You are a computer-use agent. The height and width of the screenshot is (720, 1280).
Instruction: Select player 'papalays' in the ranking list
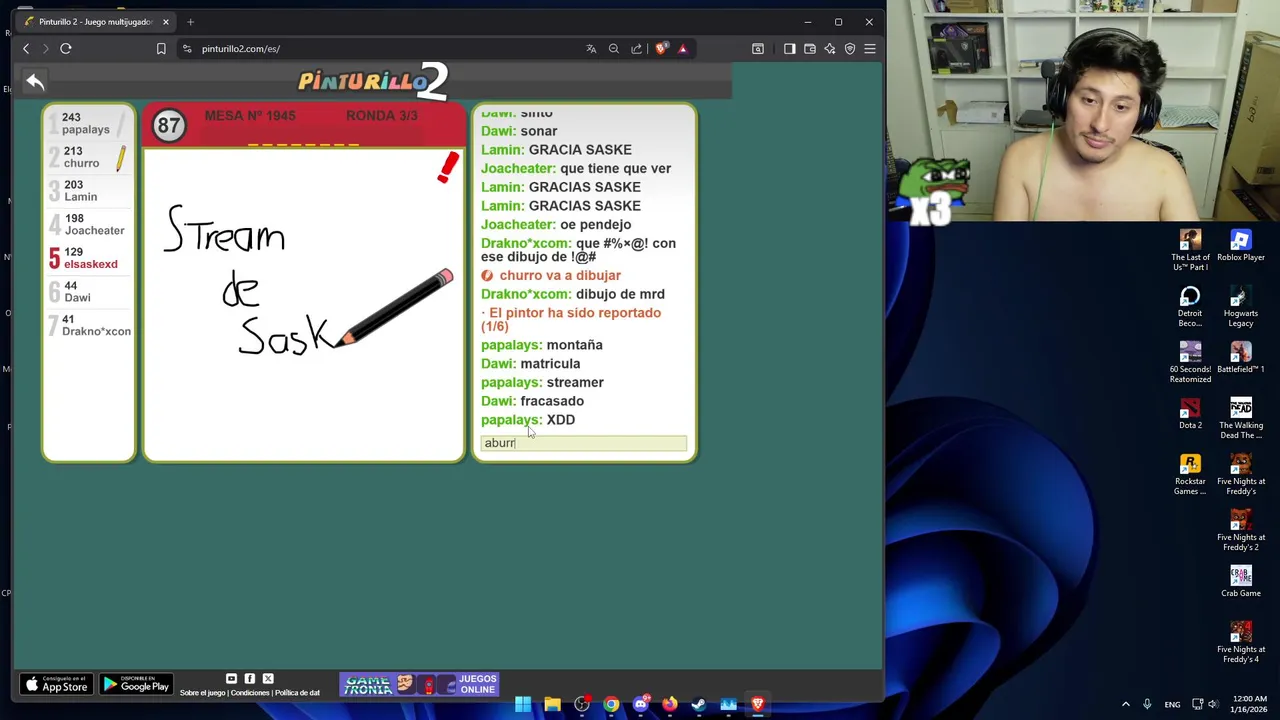pos(88,123)
